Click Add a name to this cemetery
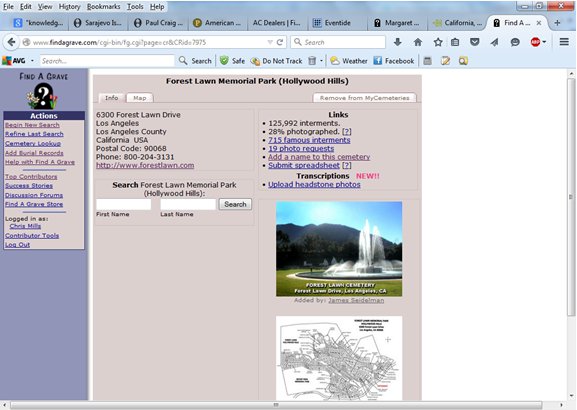The width and height of the screenshot is (577, 410). click(319, 157)
